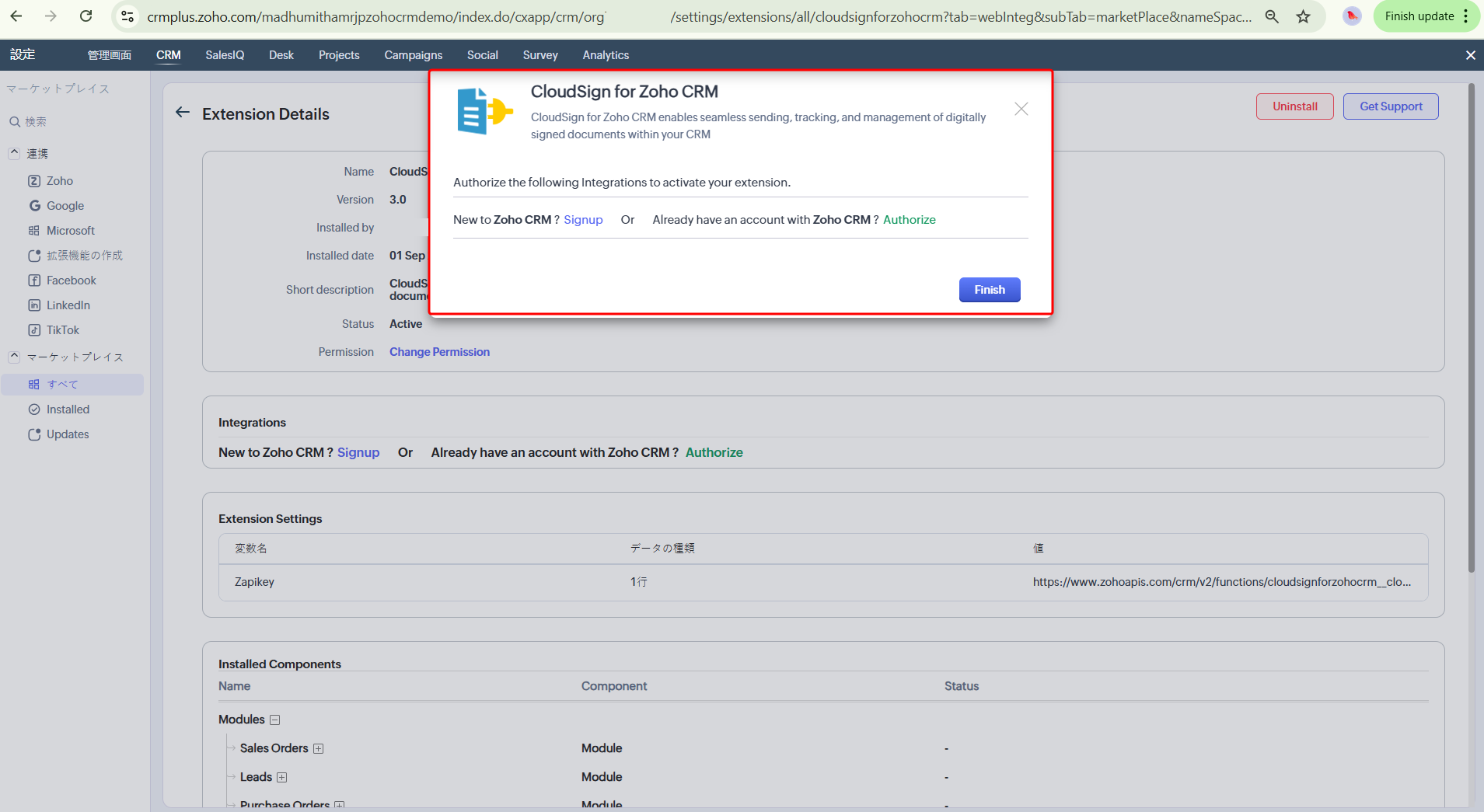Expand the Leads module row

282,778
